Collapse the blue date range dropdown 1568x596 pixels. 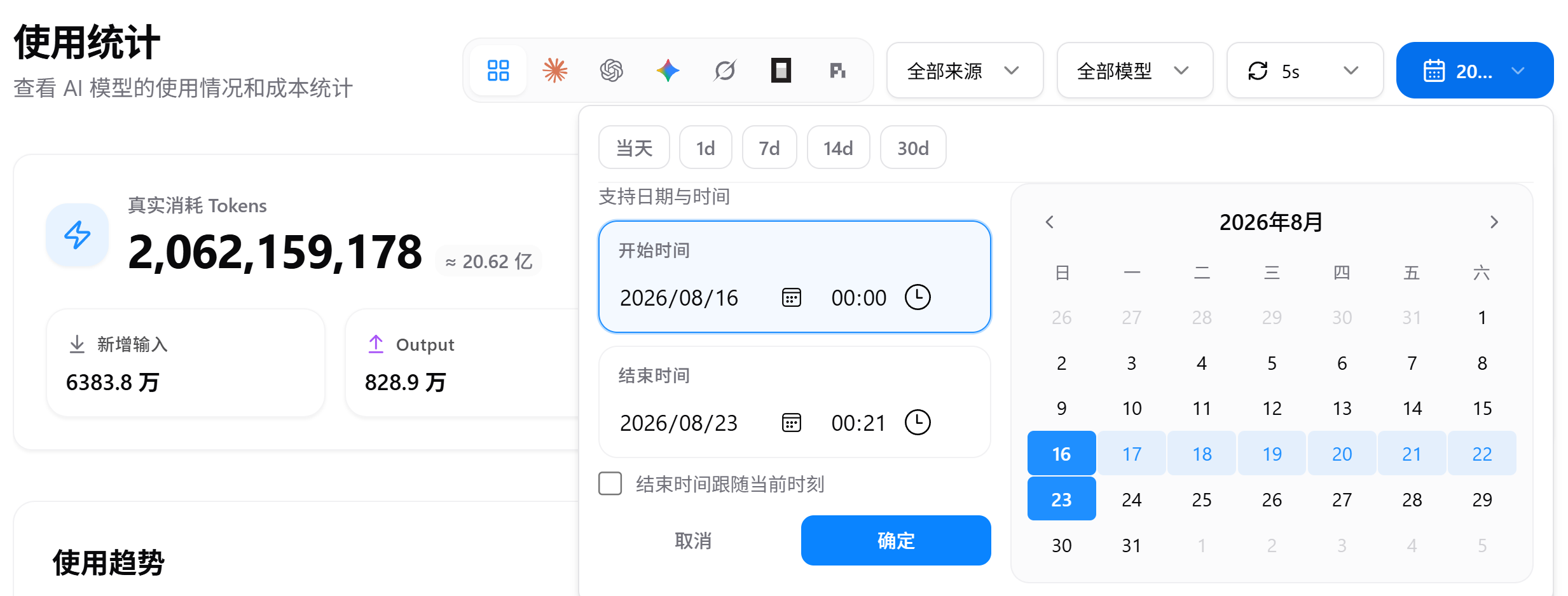[1475, 71]
